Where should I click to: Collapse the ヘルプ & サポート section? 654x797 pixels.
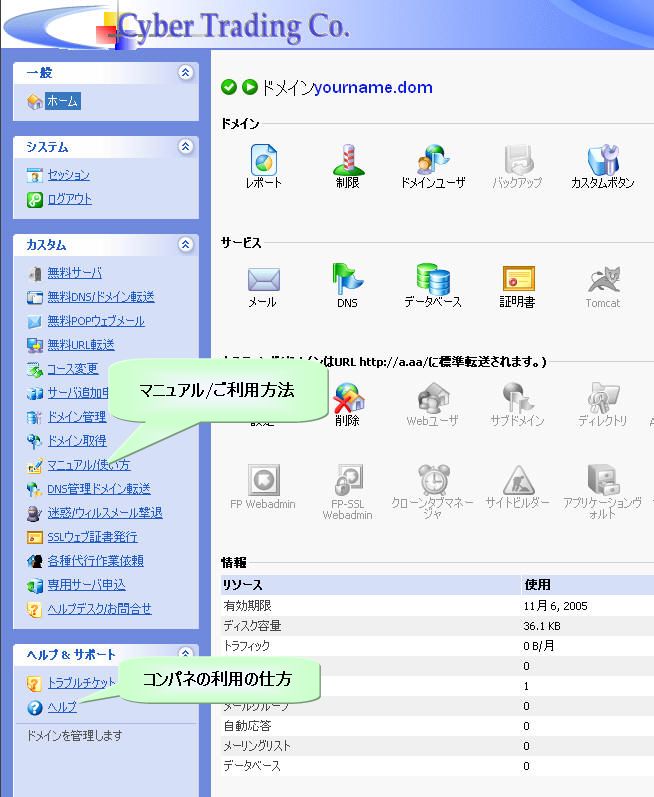[185, 655]
